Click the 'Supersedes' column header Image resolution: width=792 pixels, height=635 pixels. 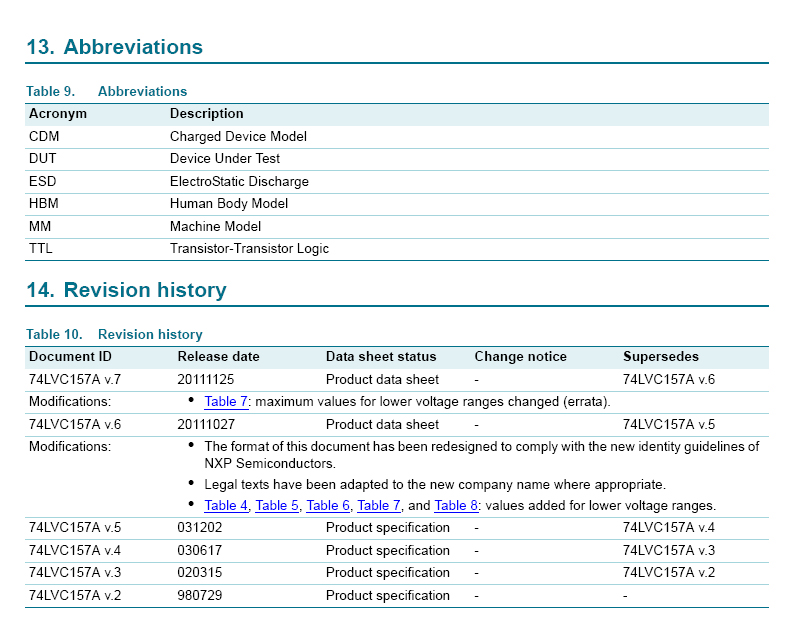click(660, 357)
